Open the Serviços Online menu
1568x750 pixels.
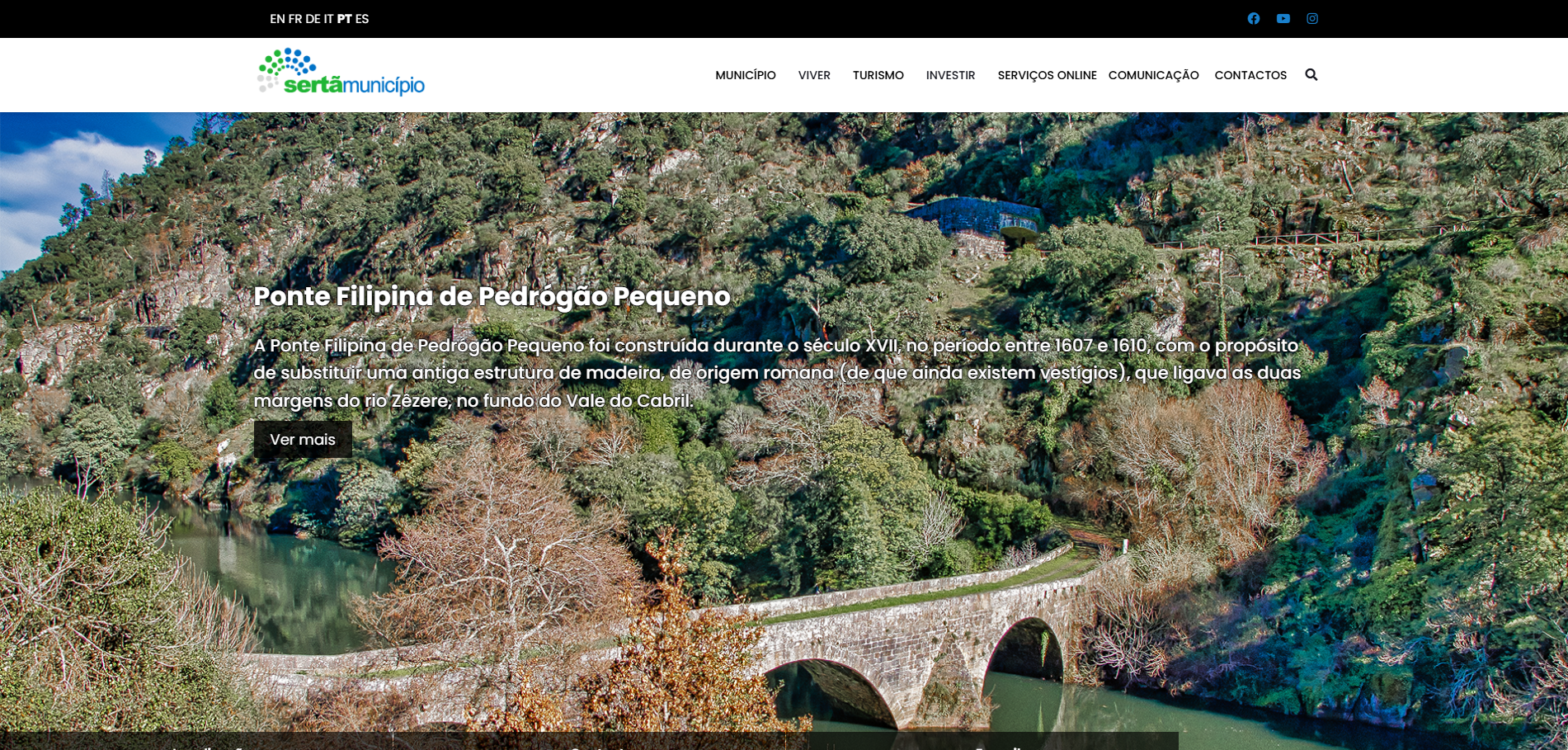click(1046, 75)
